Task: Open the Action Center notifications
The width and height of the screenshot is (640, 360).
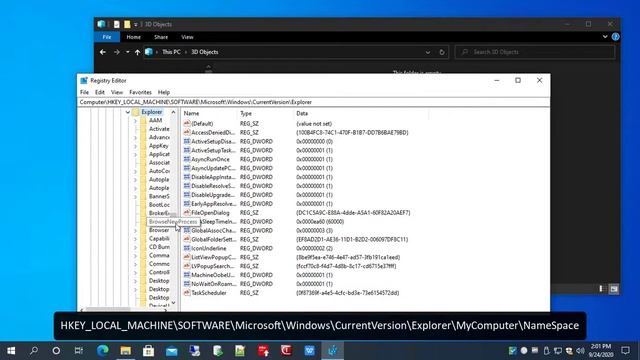Action: point(625,351)
